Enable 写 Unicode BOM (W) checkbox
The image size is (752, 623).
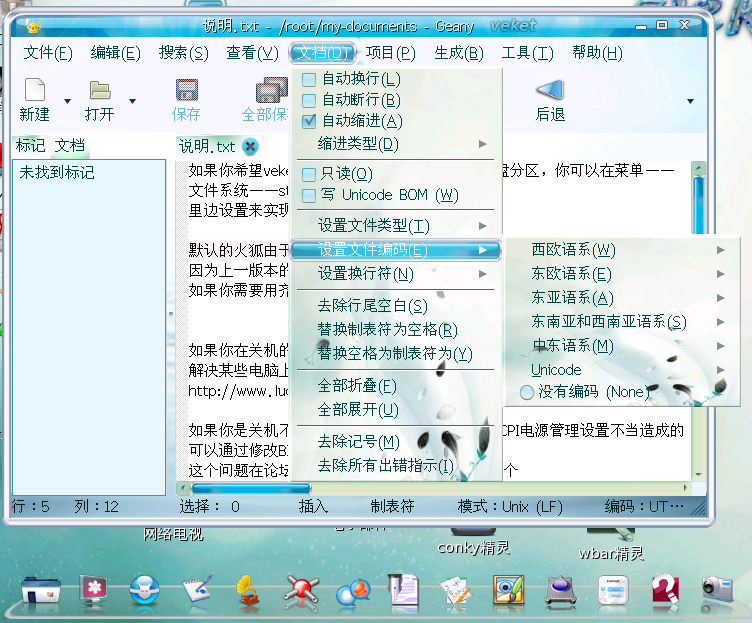coord(309,195)
